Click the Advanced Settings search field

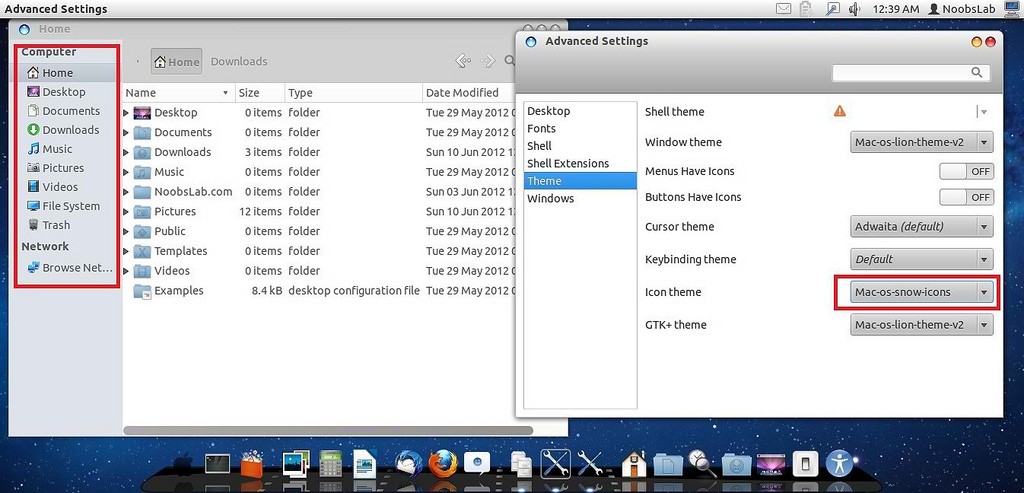tap(911, 72)
